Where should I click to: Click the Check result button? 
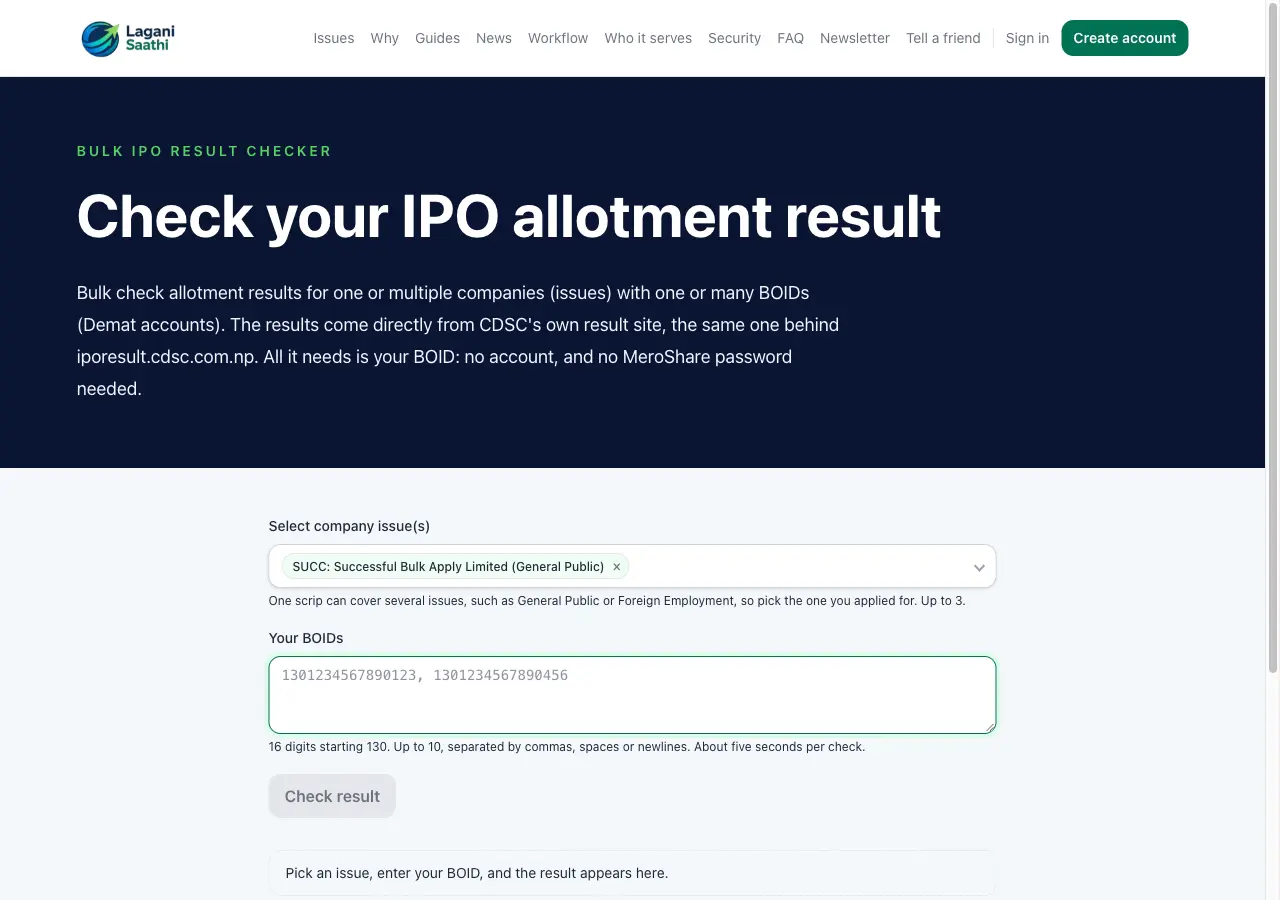(332, 796)
